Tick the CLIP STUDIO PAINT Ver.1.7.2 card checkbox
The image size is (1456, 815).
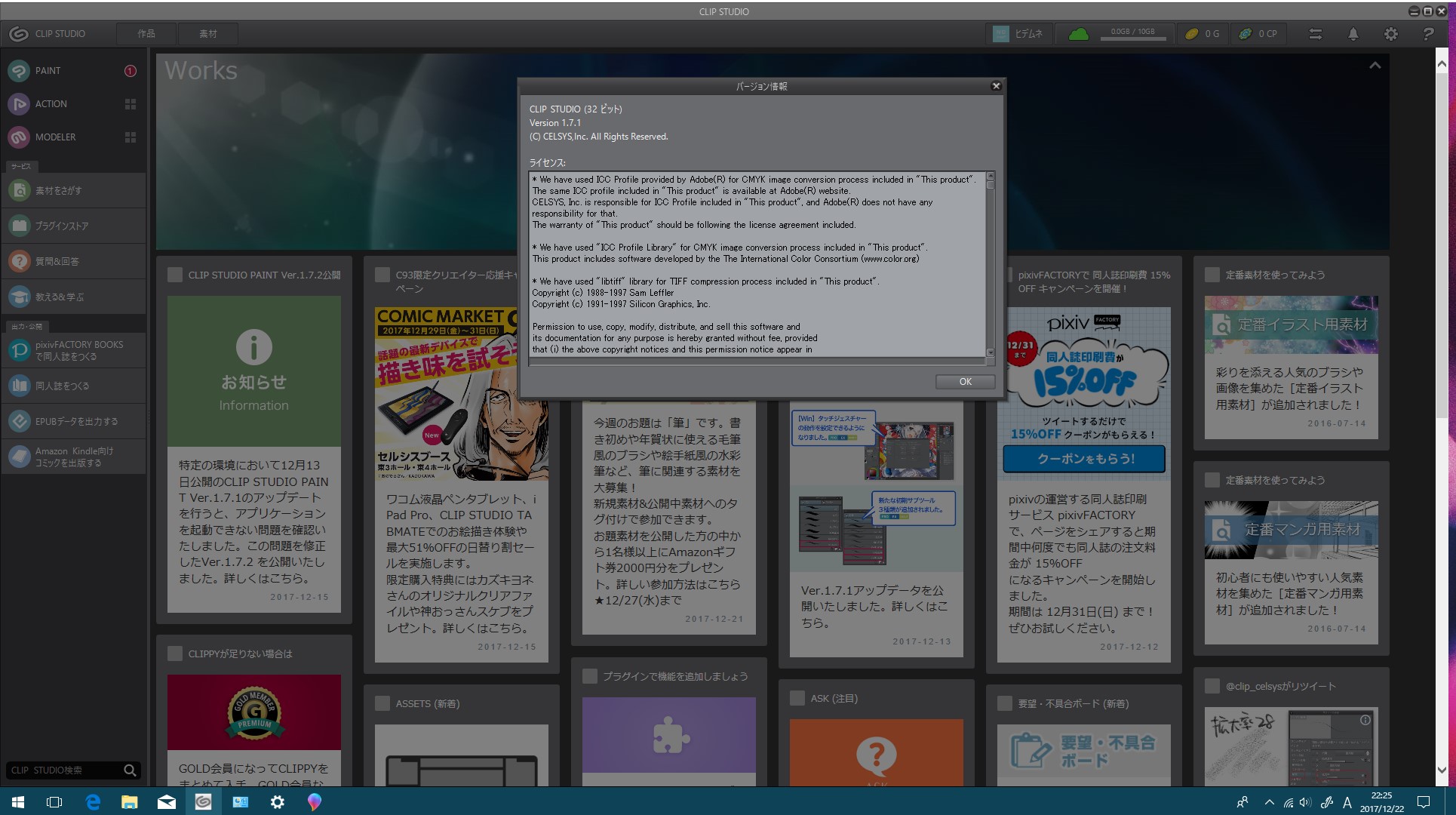(175, 275)
